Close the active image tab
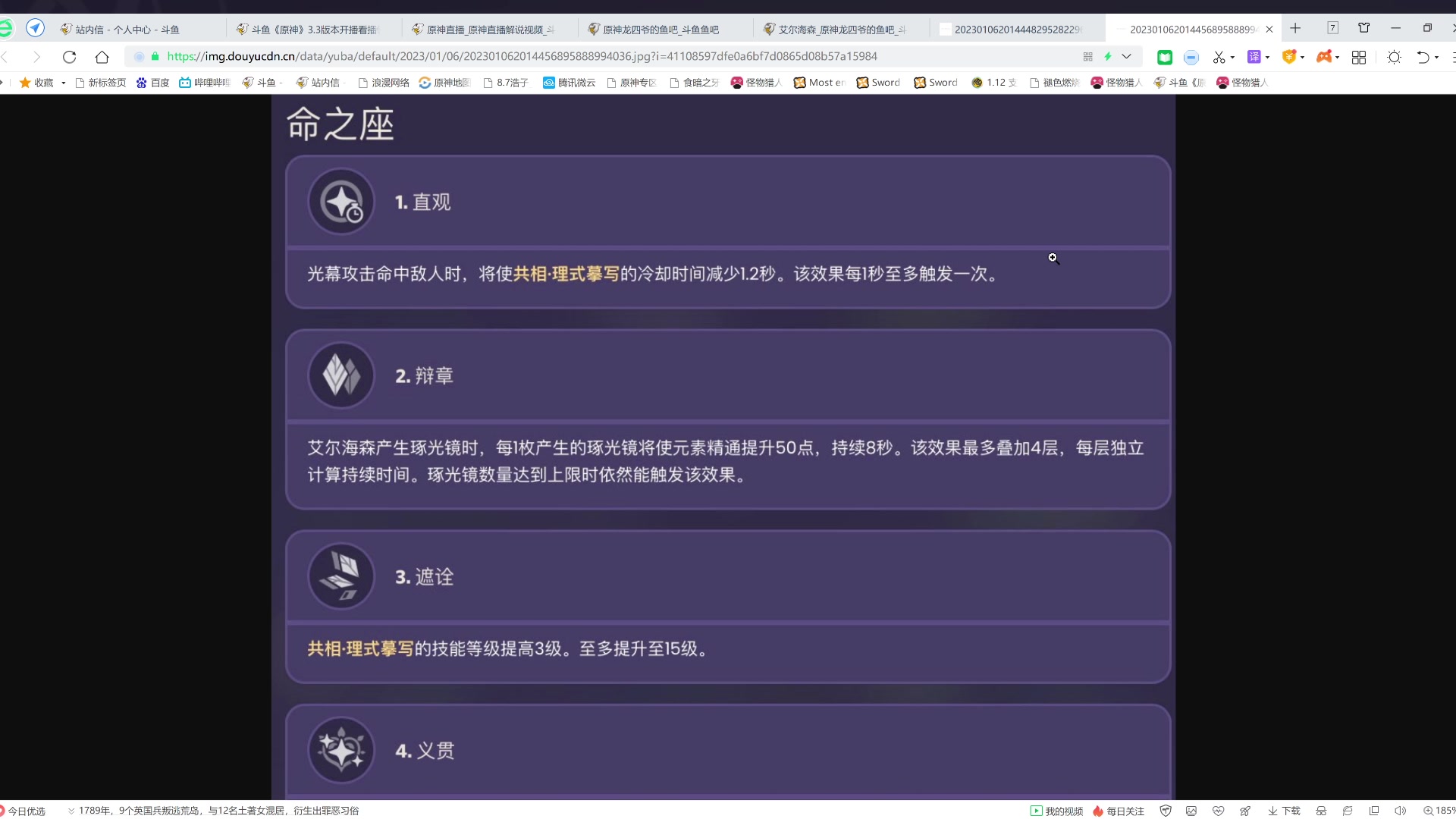The width and height of the screenshot is (1456, 819). pos(1269,30)
